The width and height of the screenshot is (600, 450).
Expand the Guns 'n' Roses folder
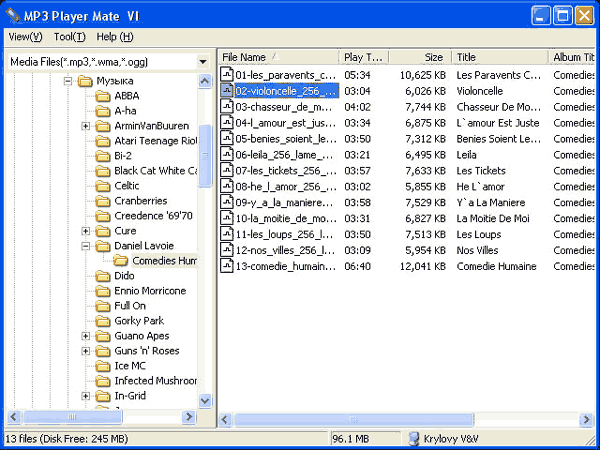[x=86, y=351]
